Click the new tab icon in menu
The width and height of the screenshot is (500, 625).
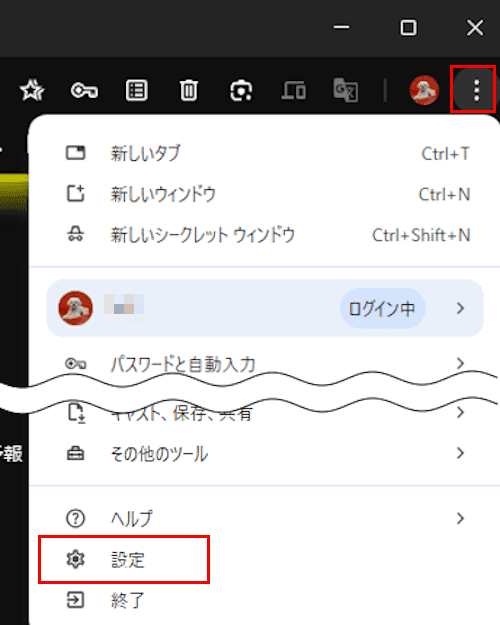pyautogui.click(x=75, y=153)
